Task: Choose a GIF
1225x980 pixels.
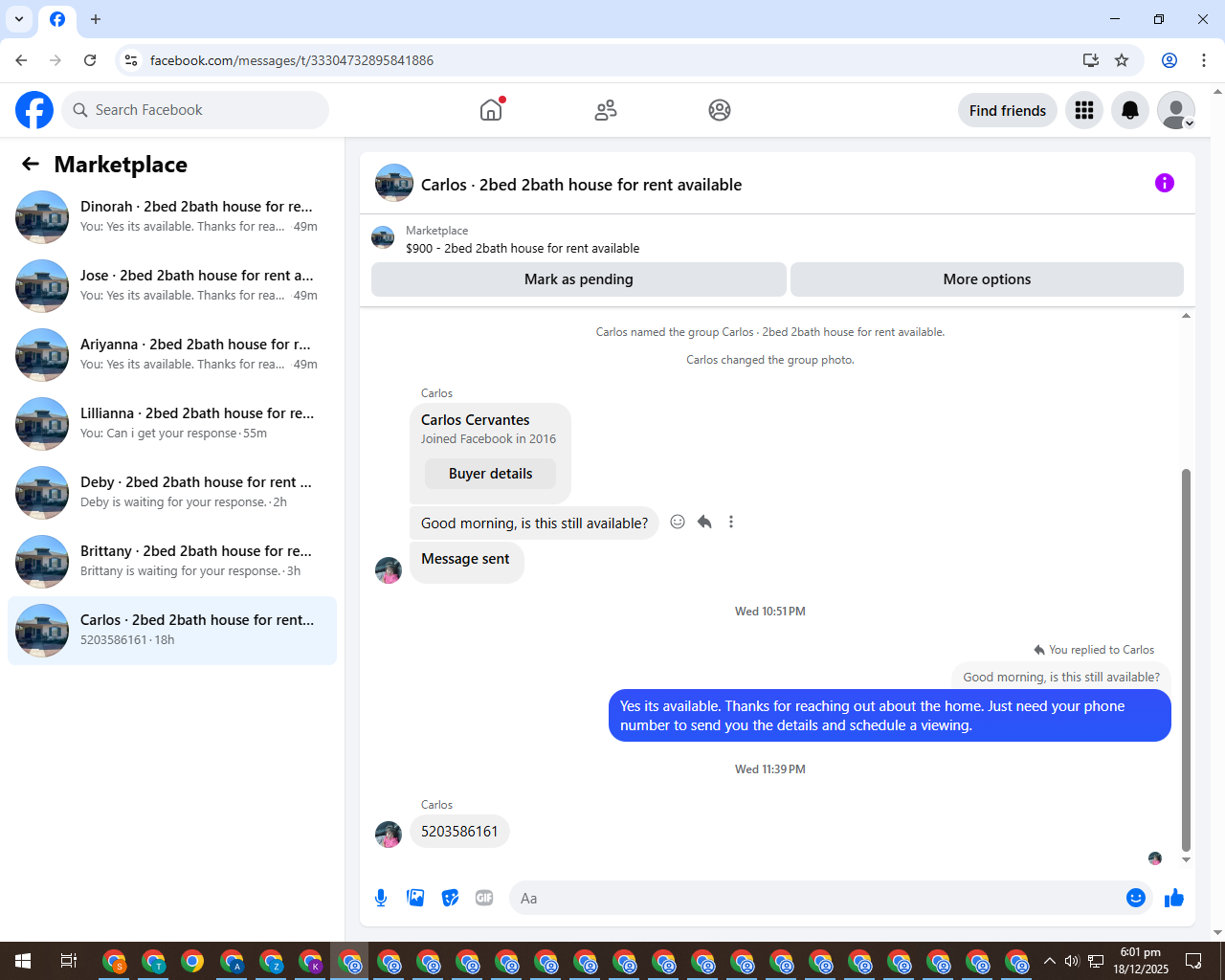Action: click(484, 898)
